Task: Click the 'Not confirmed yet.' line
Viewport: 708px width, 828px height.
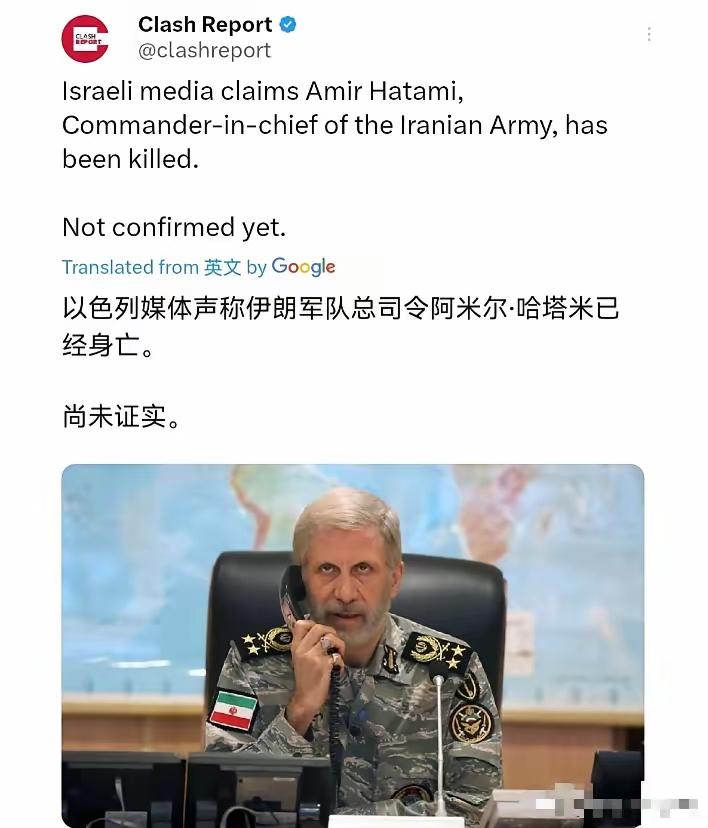Action: pyautogui.click(x=174, y=228)
